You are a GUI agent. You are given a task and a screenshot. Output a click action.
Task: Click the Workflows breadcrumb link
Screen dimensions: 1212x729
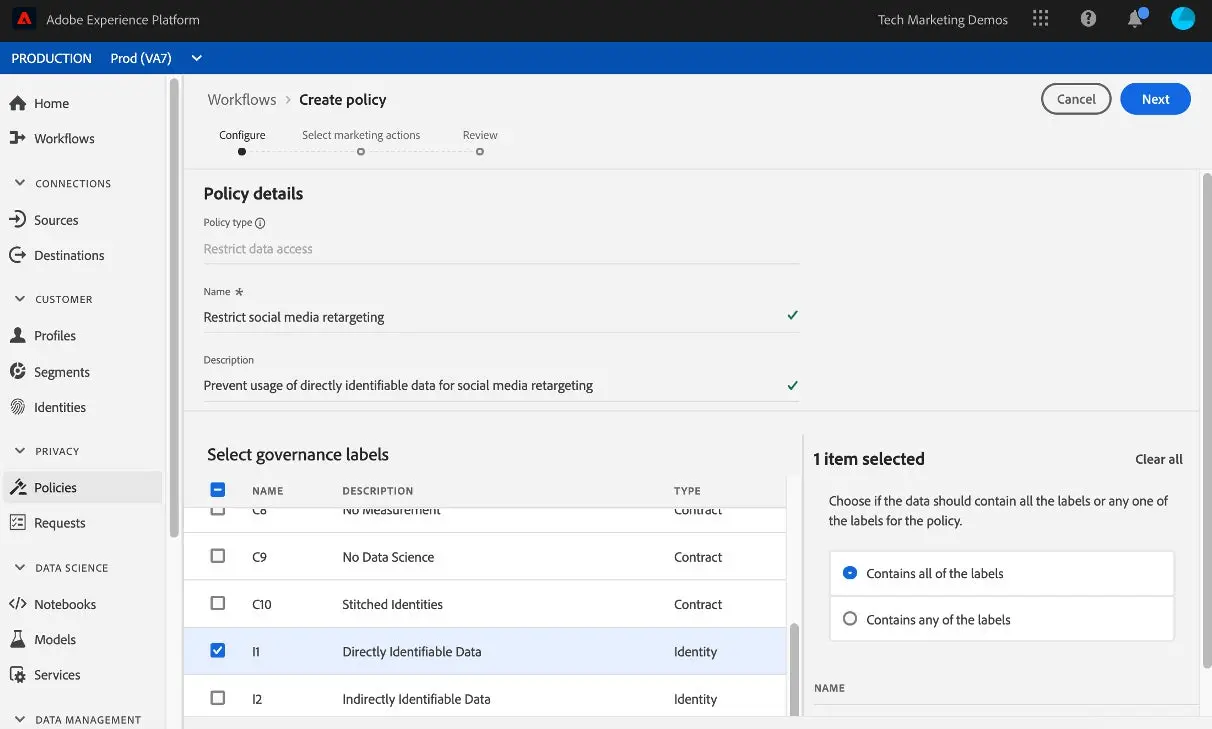(x=241, y=99)
